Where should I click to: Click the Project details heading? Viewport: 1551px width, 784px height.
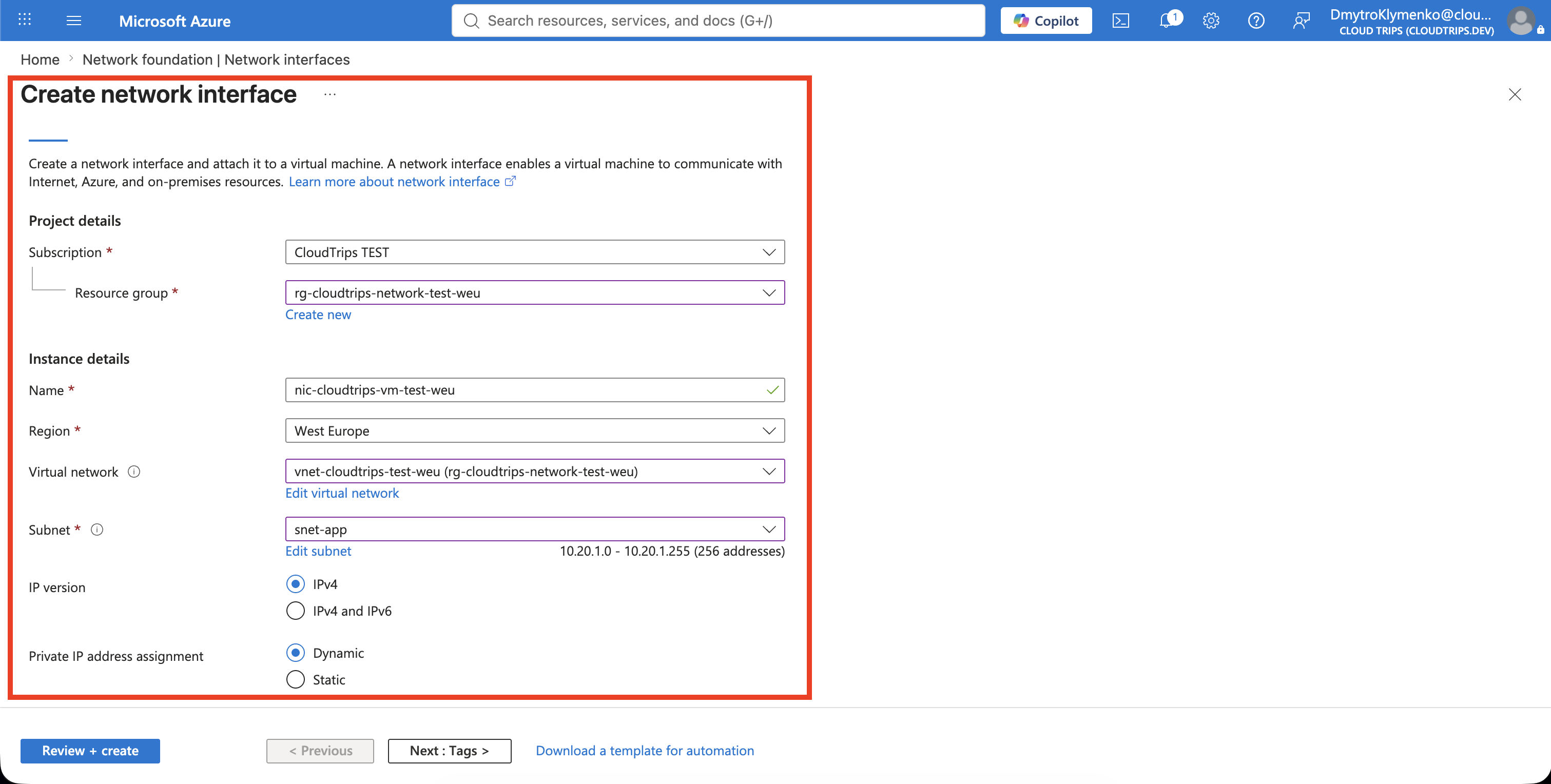[x=74, y=221]
